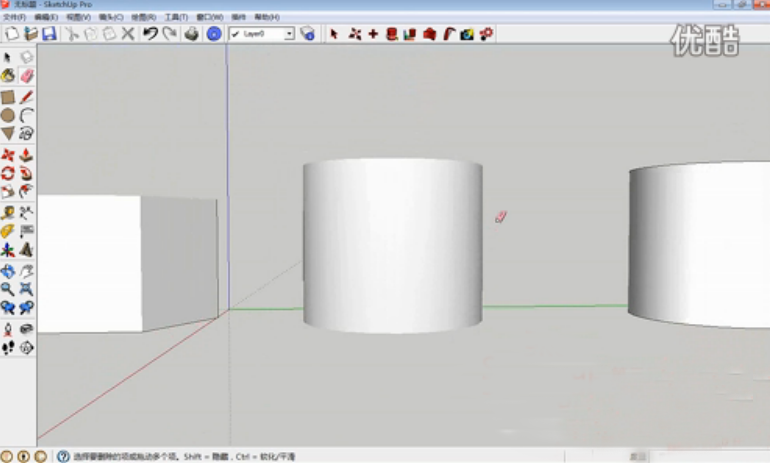Image resolution: width=770 pixels, height=463 pixels.
Task: Select the Rotate tool
Action: 8,173
